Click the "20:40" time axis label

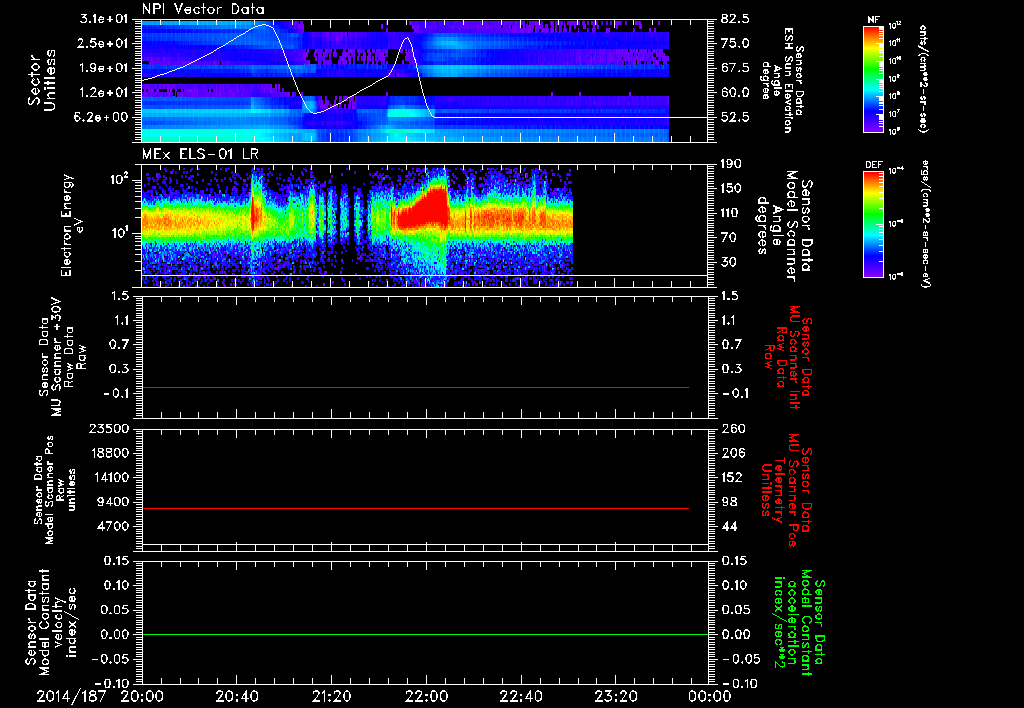pos(236,696)
